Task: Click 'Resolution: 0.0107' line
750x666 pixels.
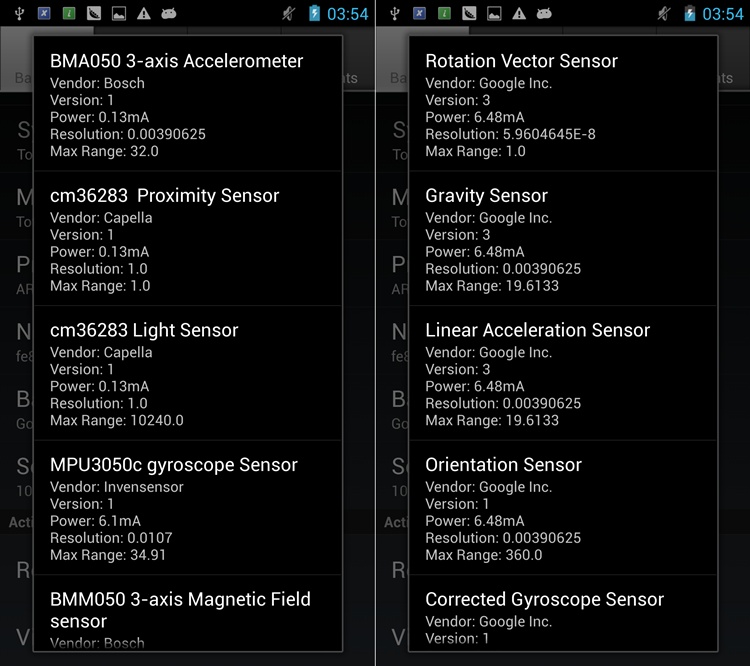Action: pyautogui.click(x=111, y=538)
